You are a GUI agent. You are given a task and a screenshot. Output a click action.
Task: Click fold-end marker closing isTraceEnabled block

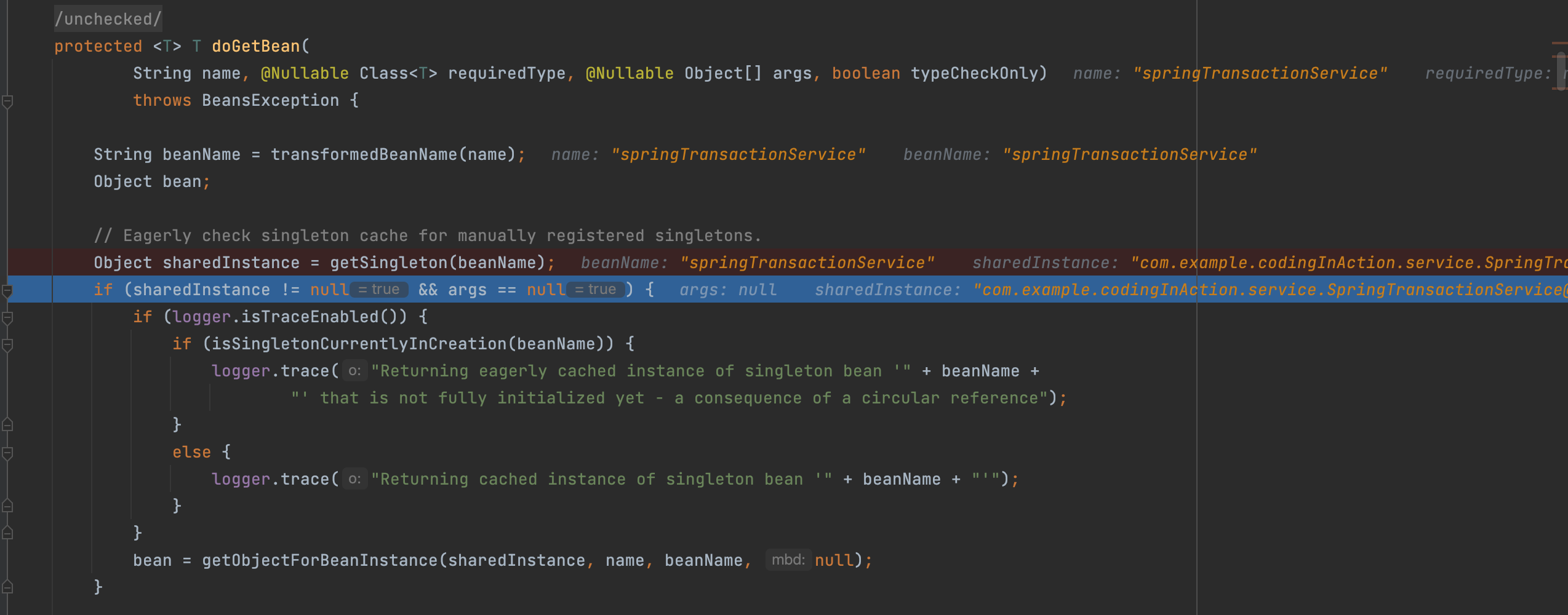coord(7,533)
